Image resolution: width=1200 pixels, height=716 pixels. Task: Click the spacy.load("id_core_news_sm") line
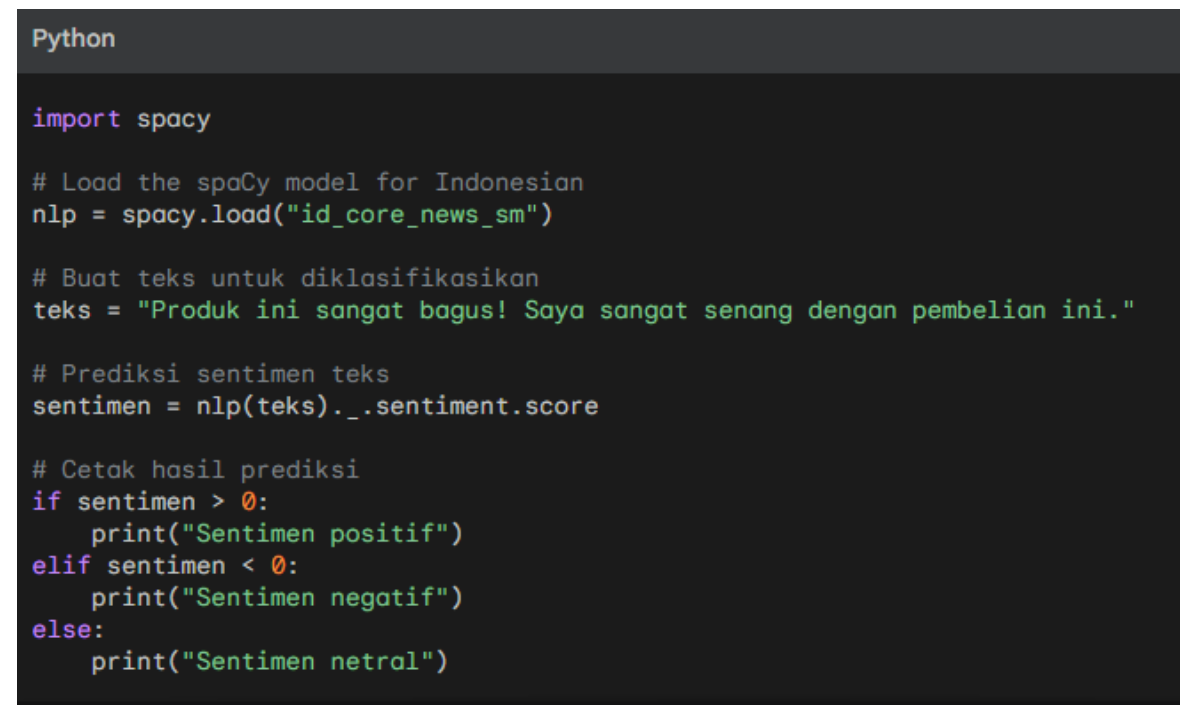(292, 213)
